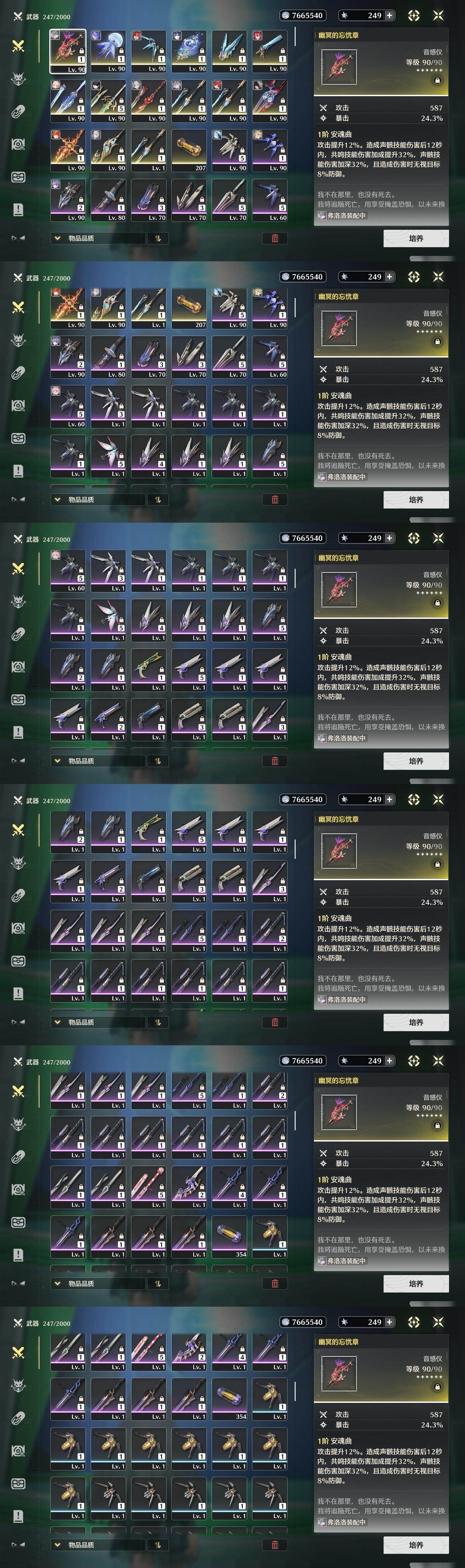Screen dimensions: 465x1568
Task: Toggle the lock on 幽冥的忘忧章 in the first details panel
Action: click(437, 80)
